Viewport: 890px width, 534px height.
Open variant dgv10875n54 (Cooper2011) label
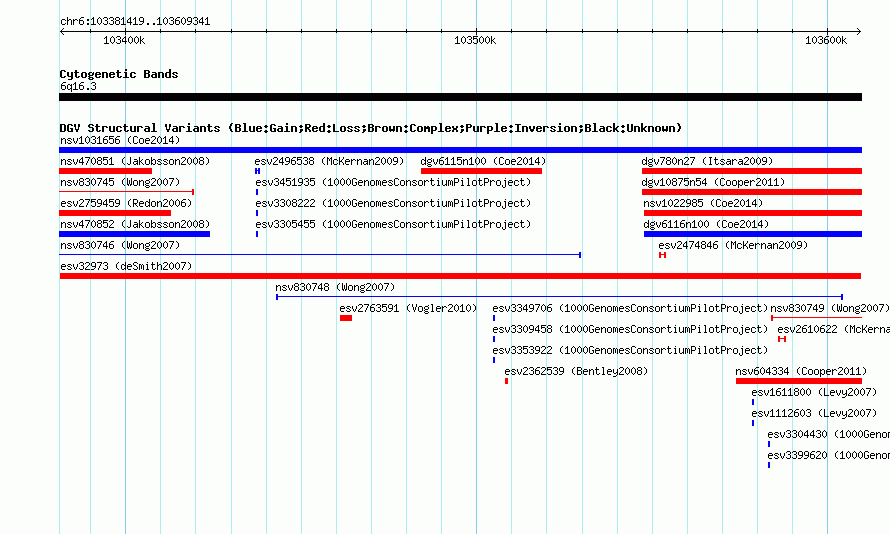coord(713,182)
